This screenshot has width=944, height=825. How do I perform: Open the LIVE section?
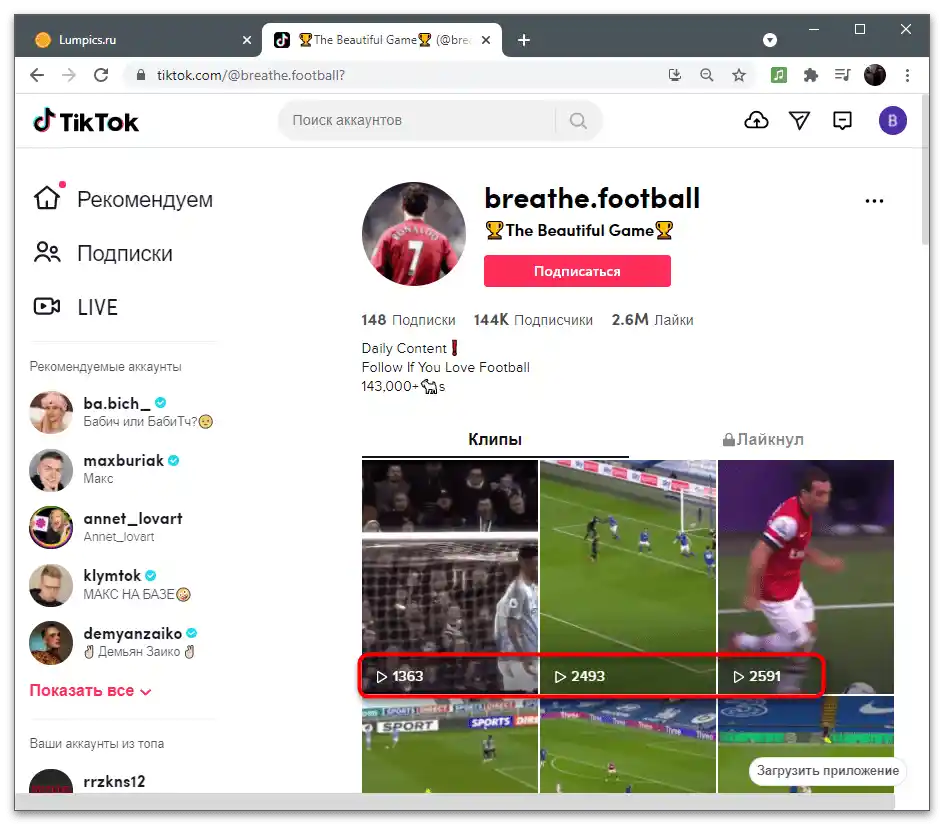click(x=76, y=307)
